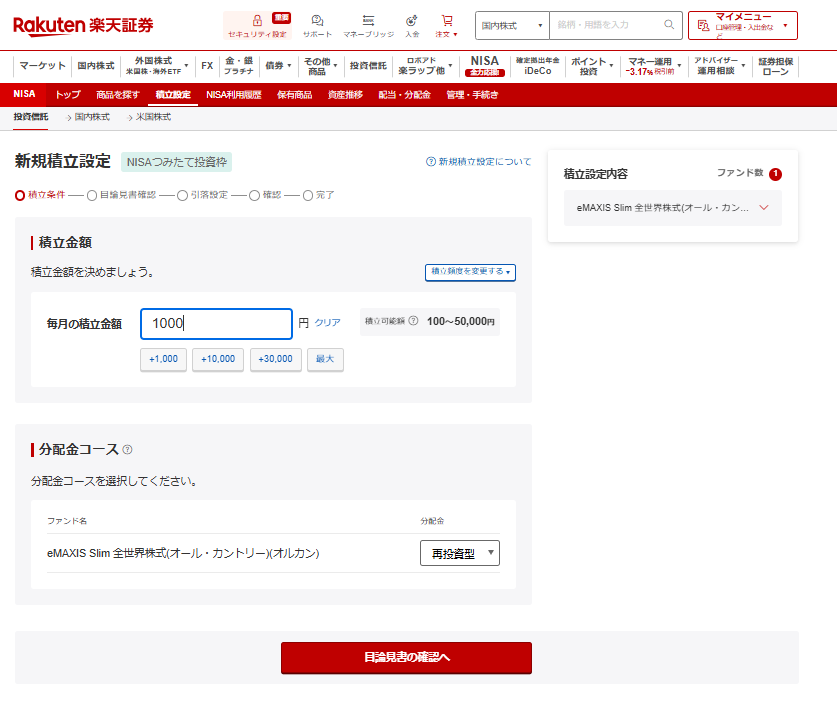Click the NISAつみたて投資枠 badge
Viewport: 837px width, 701px height.
[176, 162]
